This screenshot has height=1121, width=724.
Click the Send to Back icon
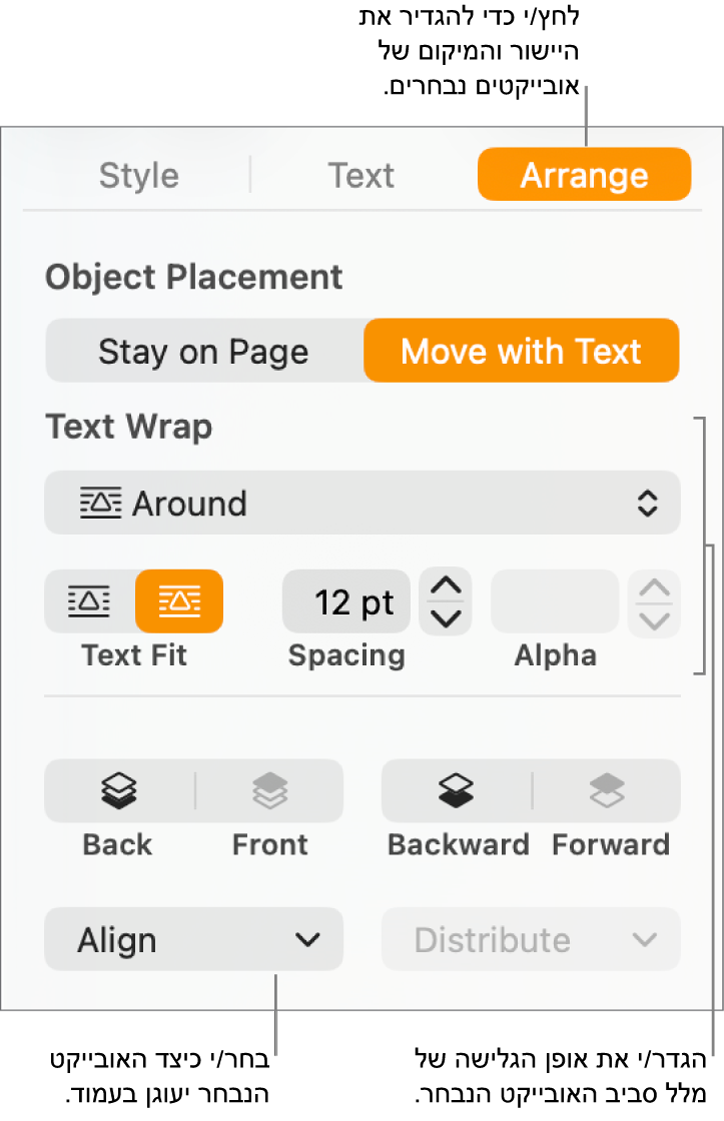(x=119, y=791)
